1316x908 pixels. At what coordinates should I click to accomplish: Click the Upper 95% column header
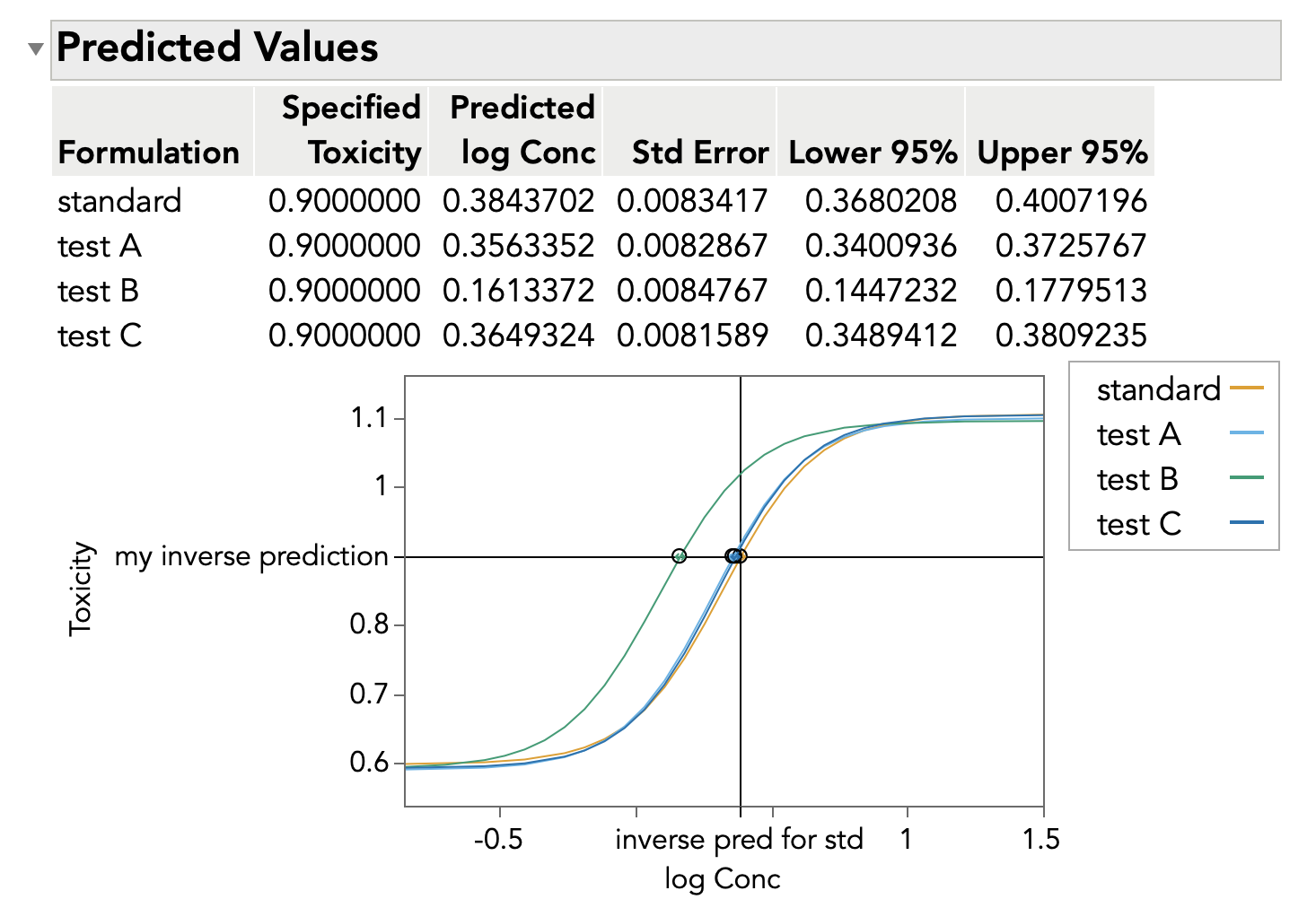coord(1062,153)
